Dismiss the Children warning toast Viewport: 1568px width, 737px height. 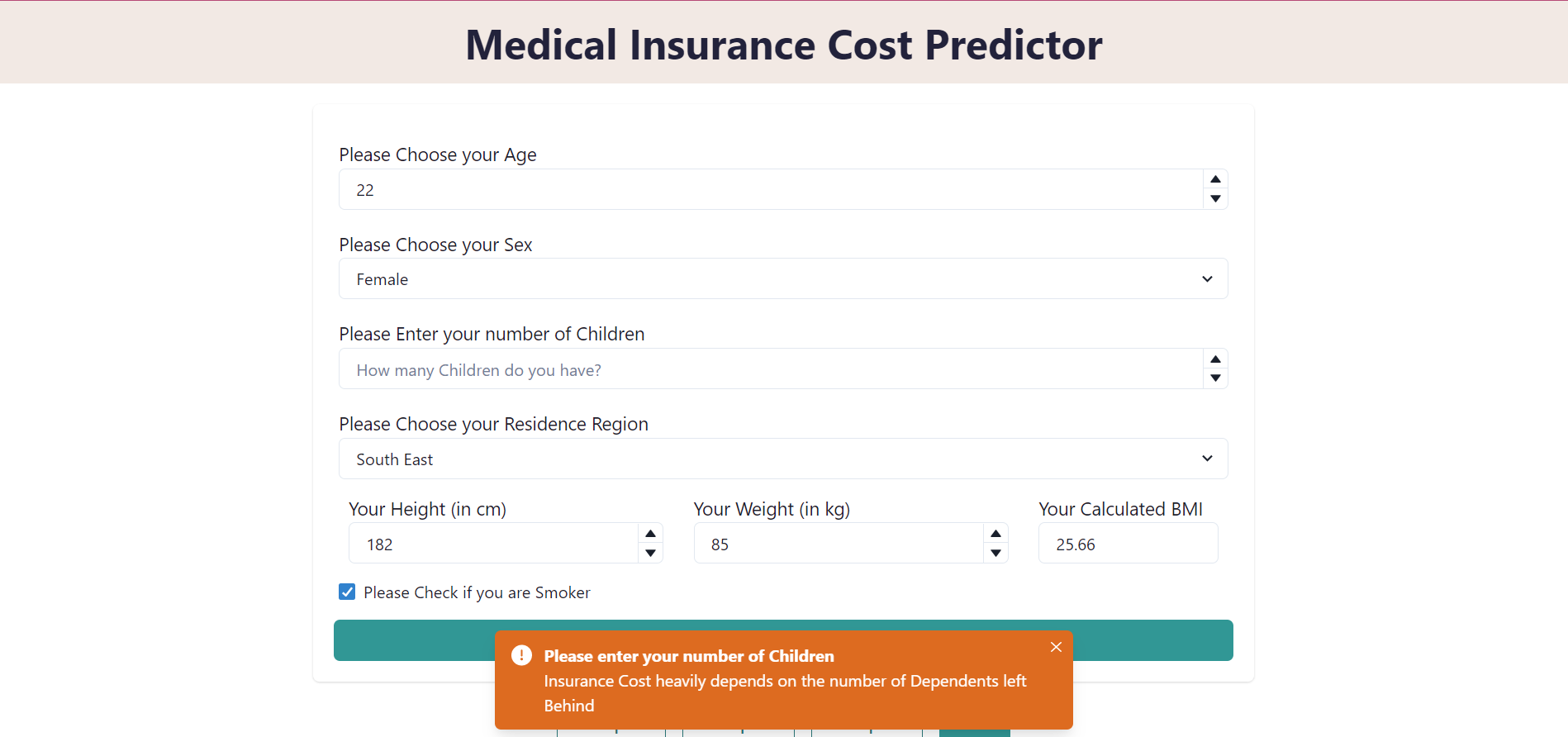point(1056,647)
